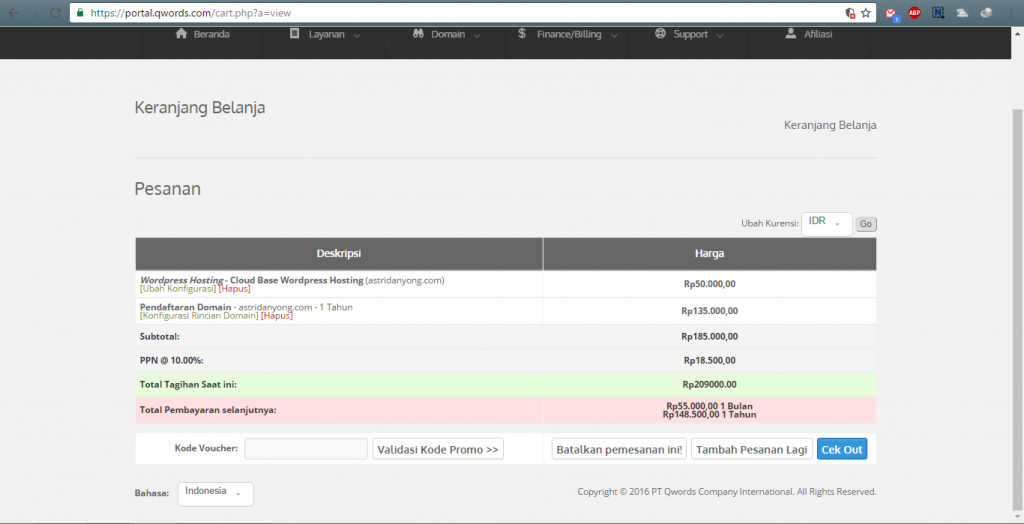Click the Adblock Plus extension icon
Viewport: 1024px width, 524px height.
click(x=914, y=14)
